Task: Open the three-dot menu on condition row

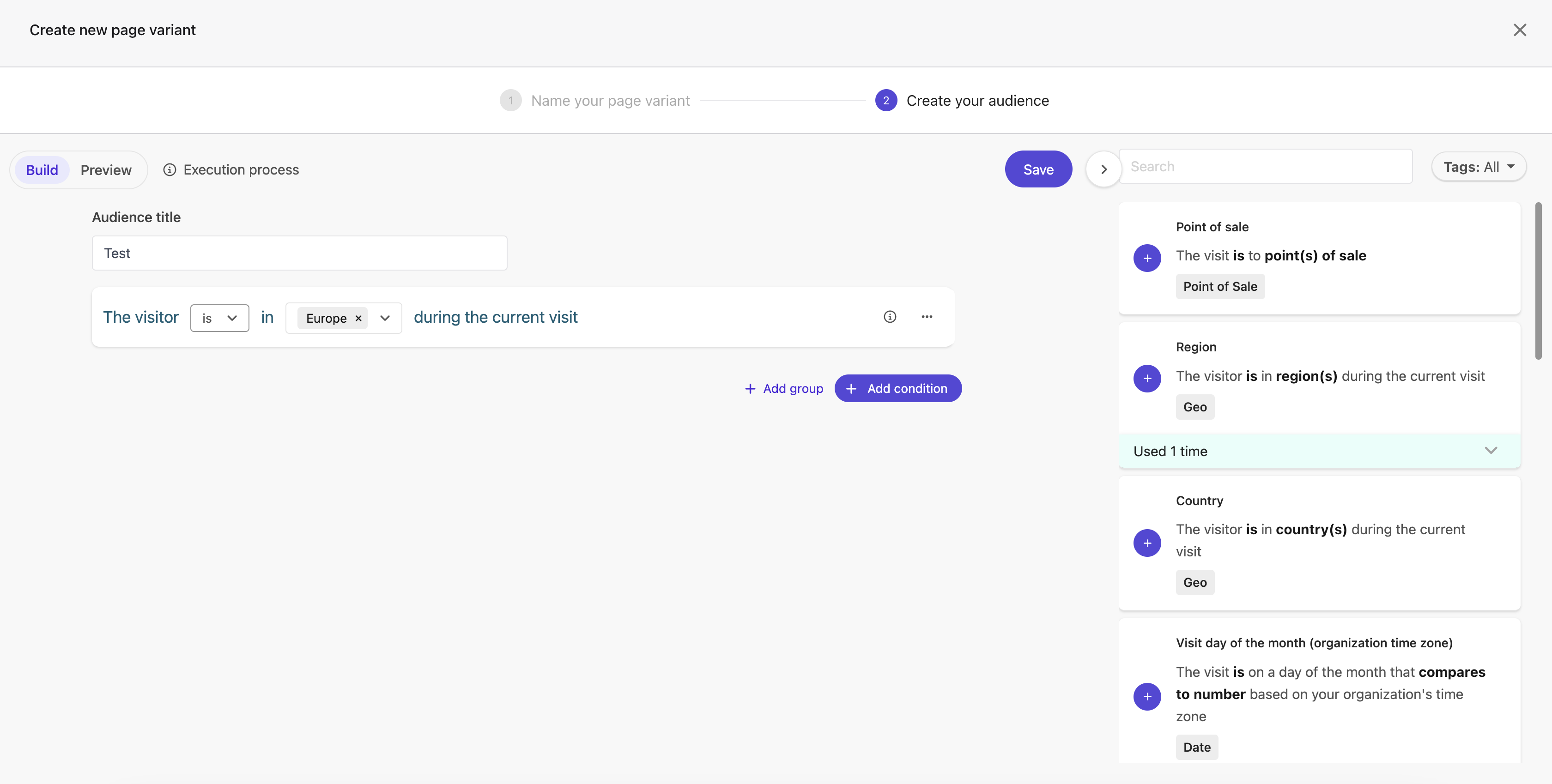Action: 927,317
